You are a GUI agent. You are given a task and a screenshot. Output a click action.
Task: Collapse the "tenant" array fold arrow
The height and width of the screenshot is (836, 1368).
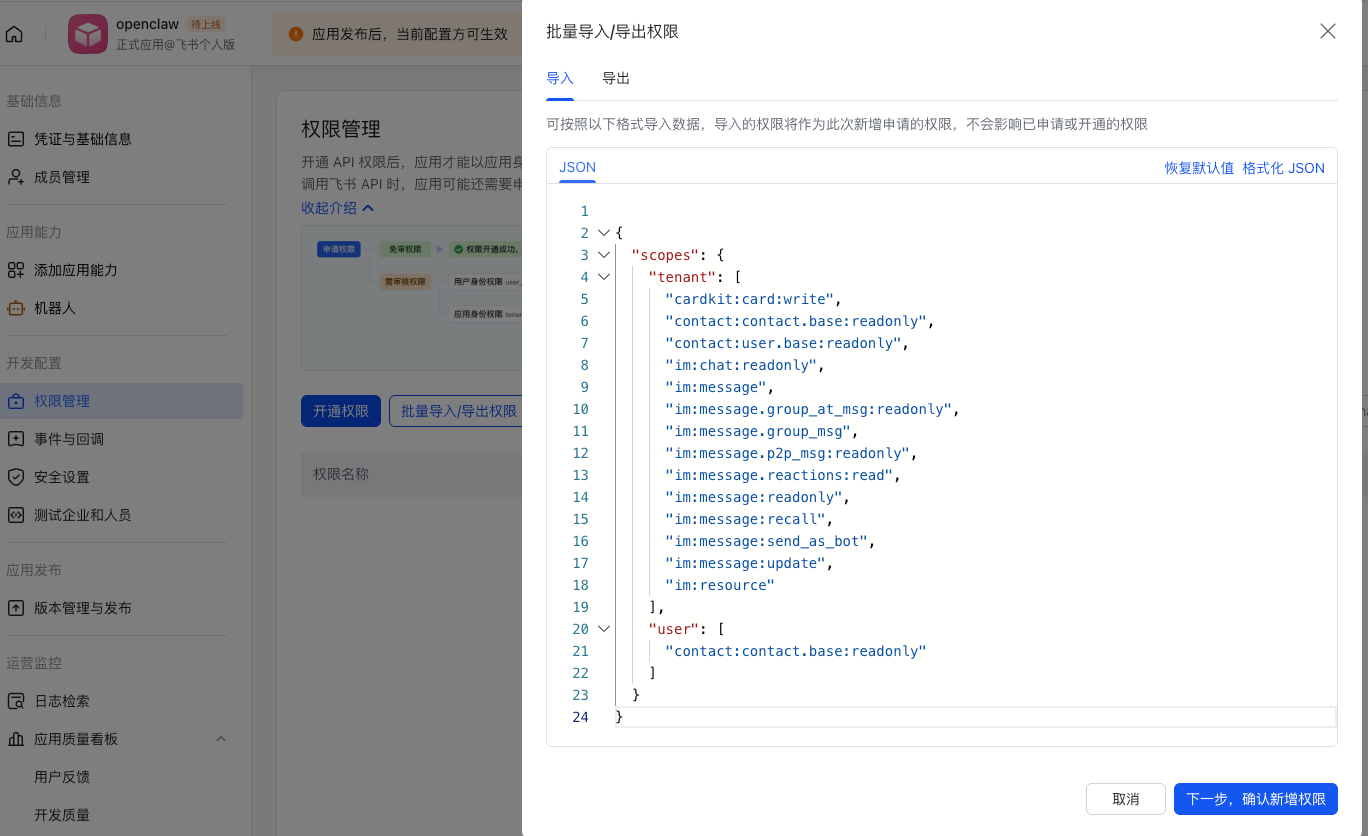[x=603, y=277]
